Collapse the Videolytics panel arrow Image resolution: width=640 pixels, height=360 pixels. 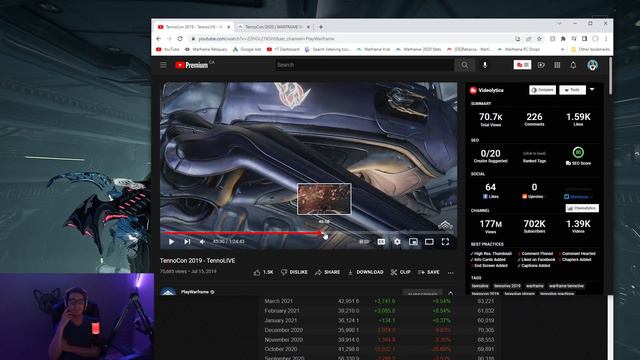click(x=592, y=89)
